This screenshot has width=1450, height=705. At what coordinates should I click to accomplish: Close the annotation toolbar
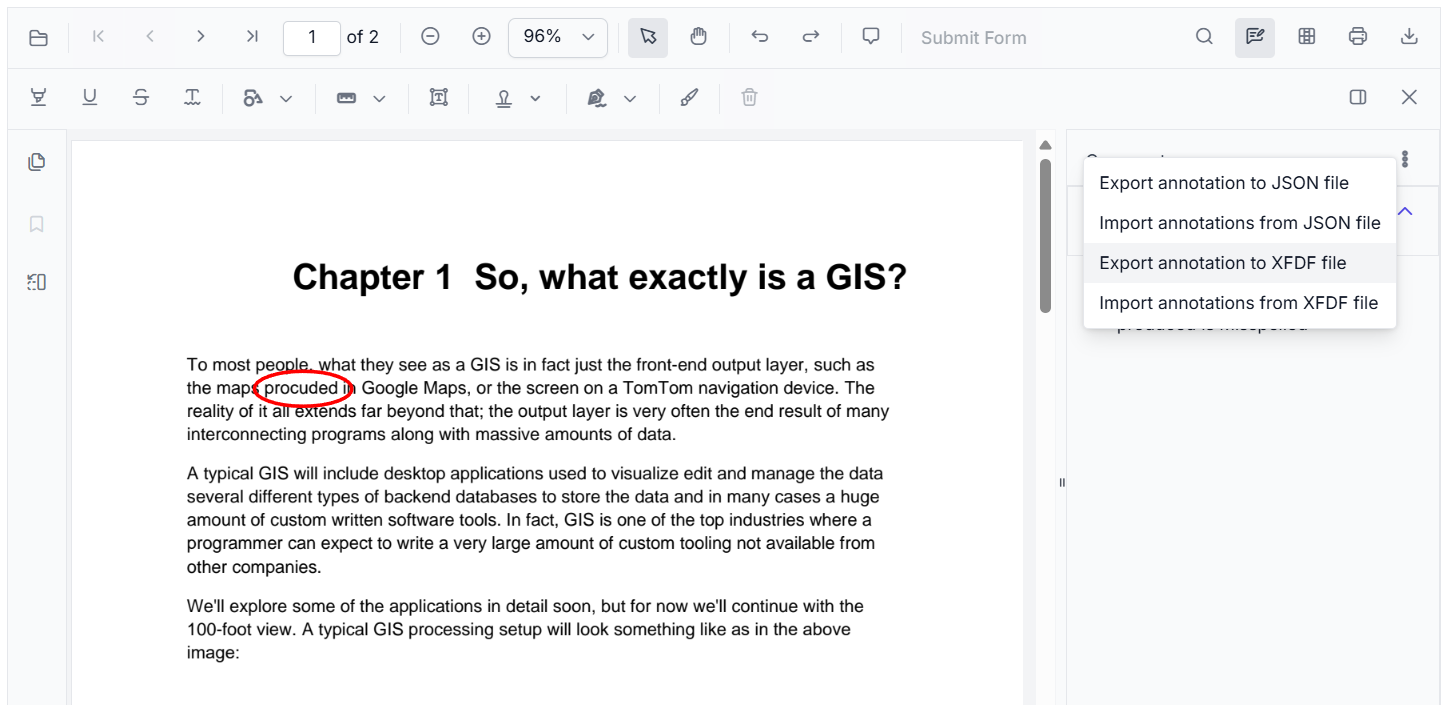1409,97
